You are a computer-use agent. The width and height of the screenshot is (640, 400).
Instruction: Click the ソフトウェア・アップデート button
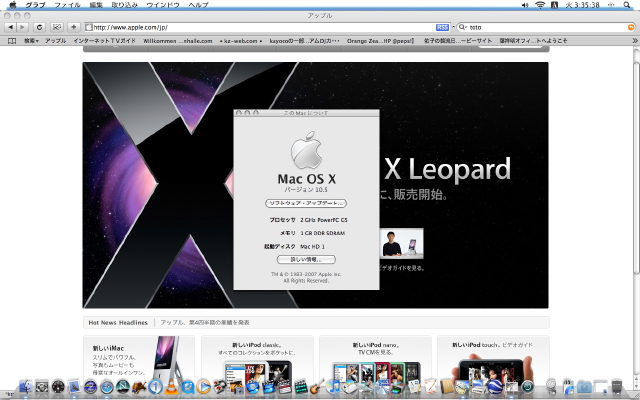(x=306, y=203)
